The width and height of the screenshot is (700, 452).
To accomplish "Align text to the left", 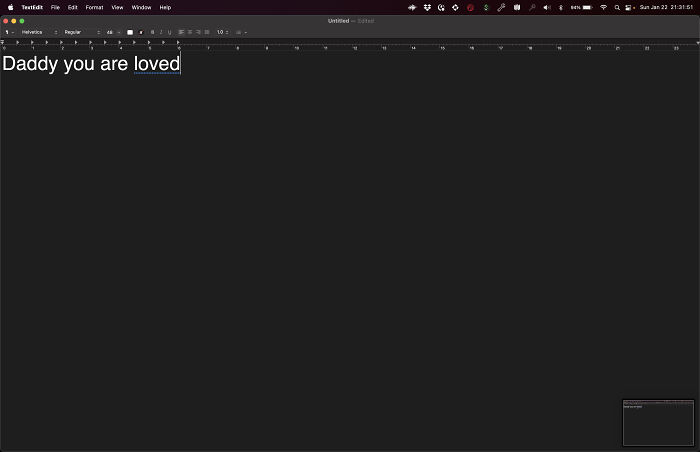I will (x=182, y=32).
